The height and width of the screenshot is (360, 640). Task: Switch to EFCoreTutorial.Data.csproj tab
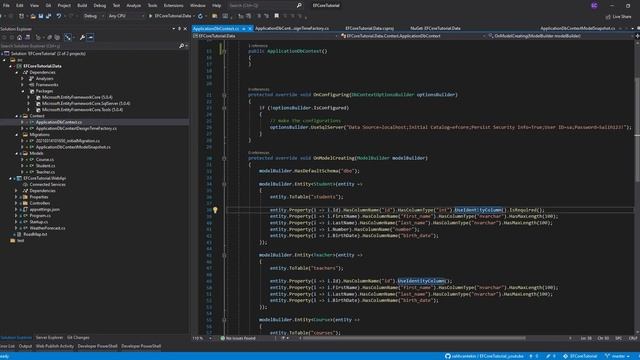pos(369,29)
